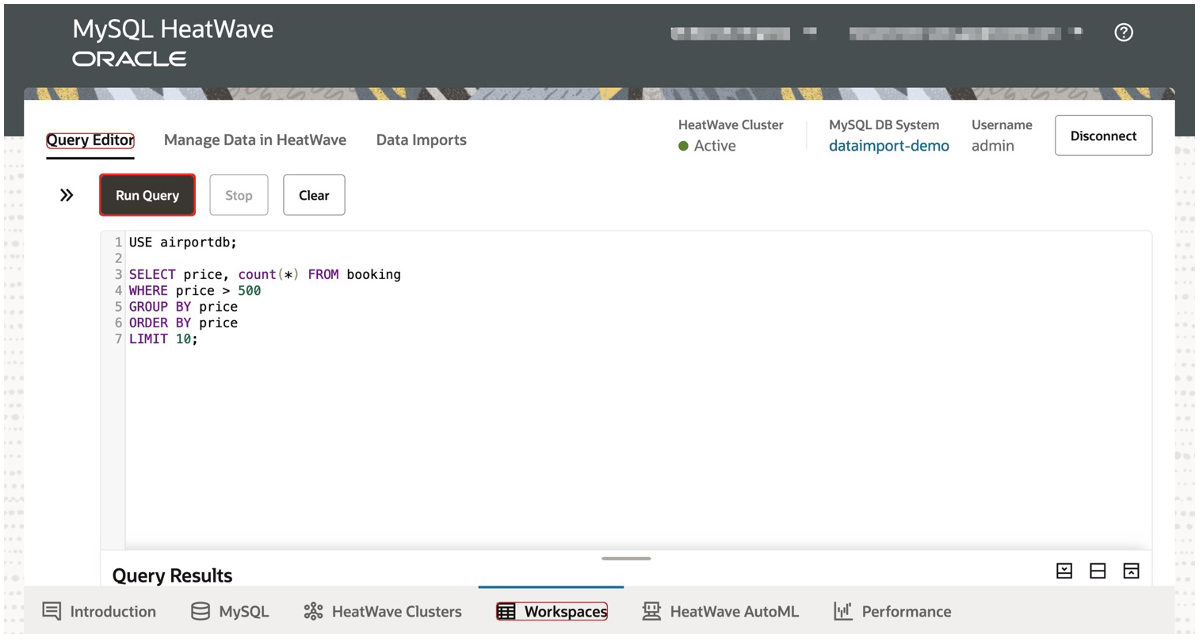Disconnect from the database
The width and height of the screenshot is (1204, 642).
click(1103, 135)
